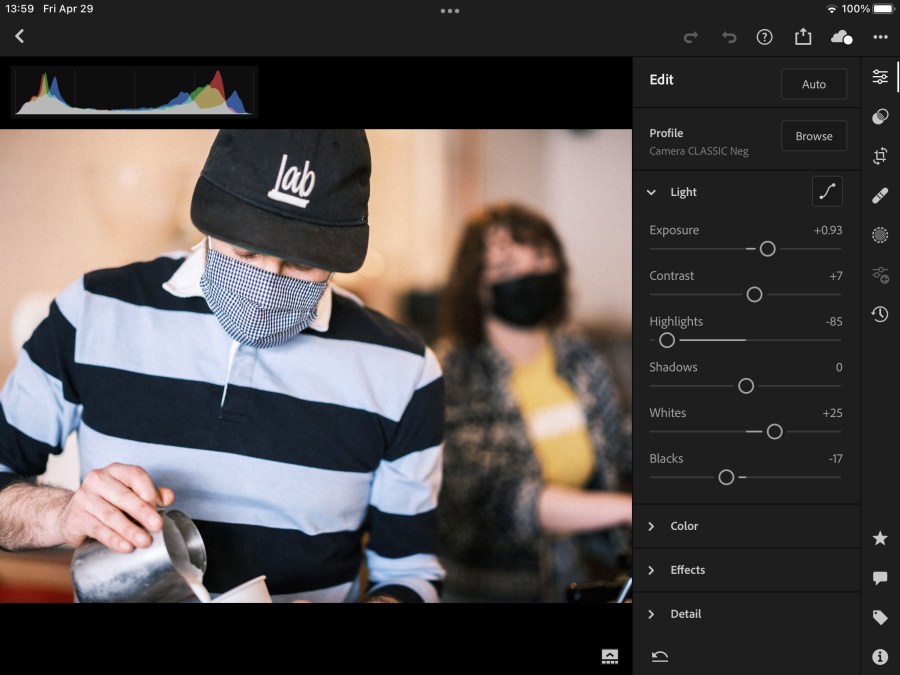Tap the histogram overlay

click(x=134, y=92)
